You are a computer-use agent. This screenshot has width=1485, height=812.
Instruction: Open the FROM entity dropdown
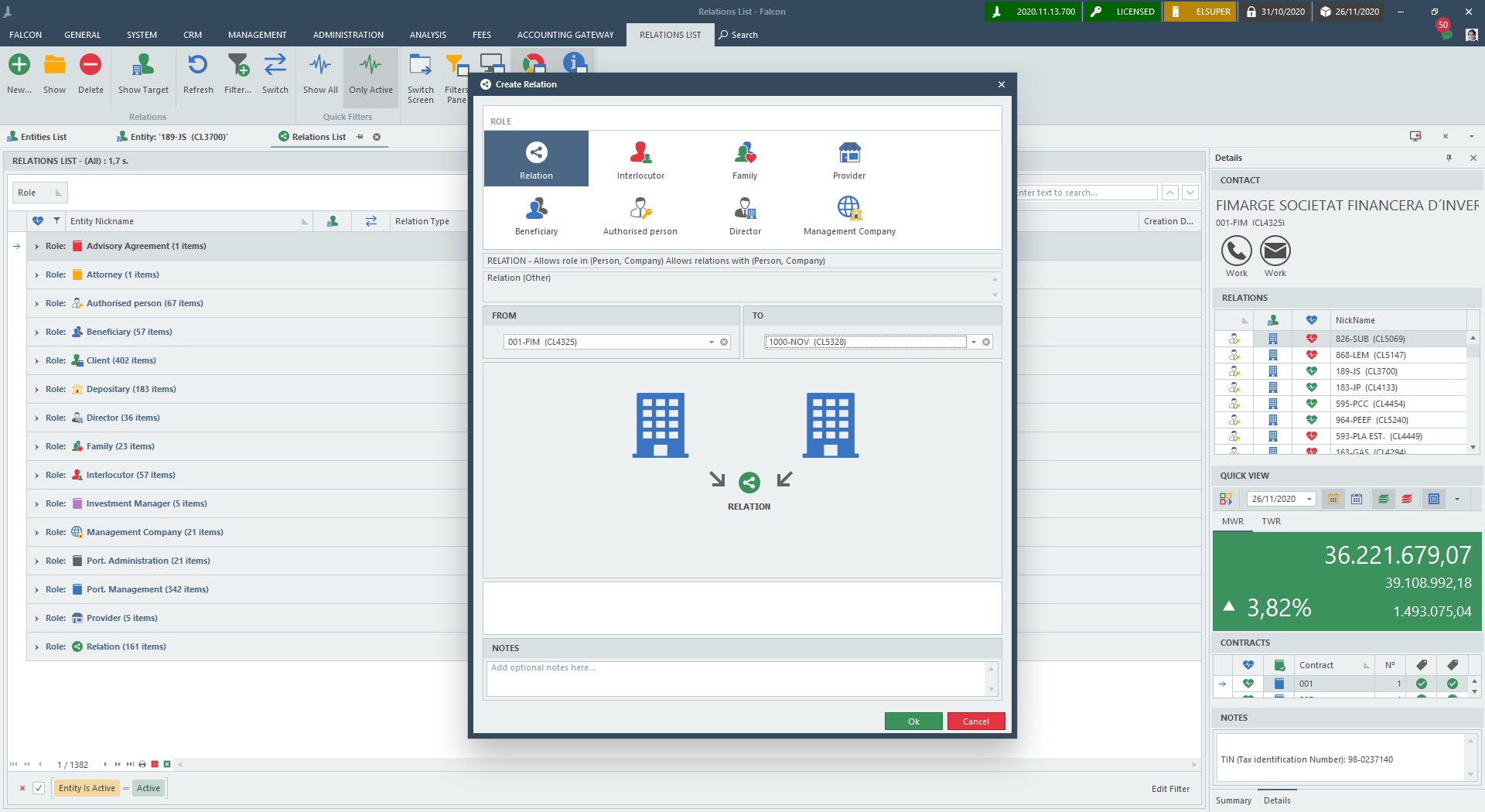(x=712, y=342)
